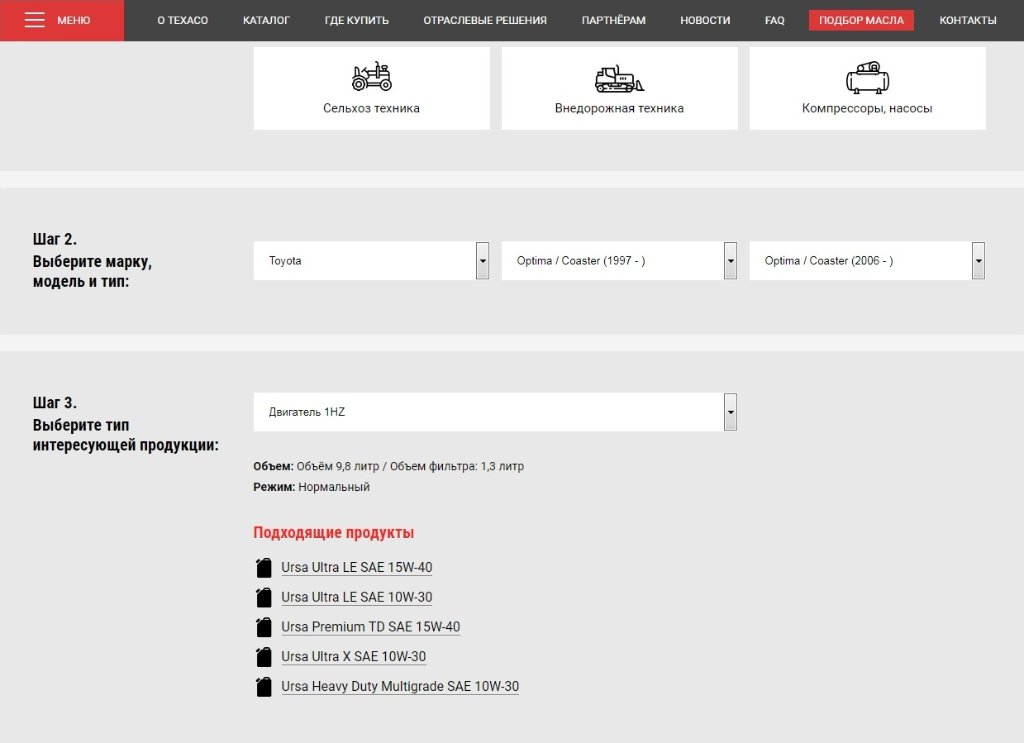
Task: Select the bulldozer off-road machinery icon
Action: click(619, 78)
